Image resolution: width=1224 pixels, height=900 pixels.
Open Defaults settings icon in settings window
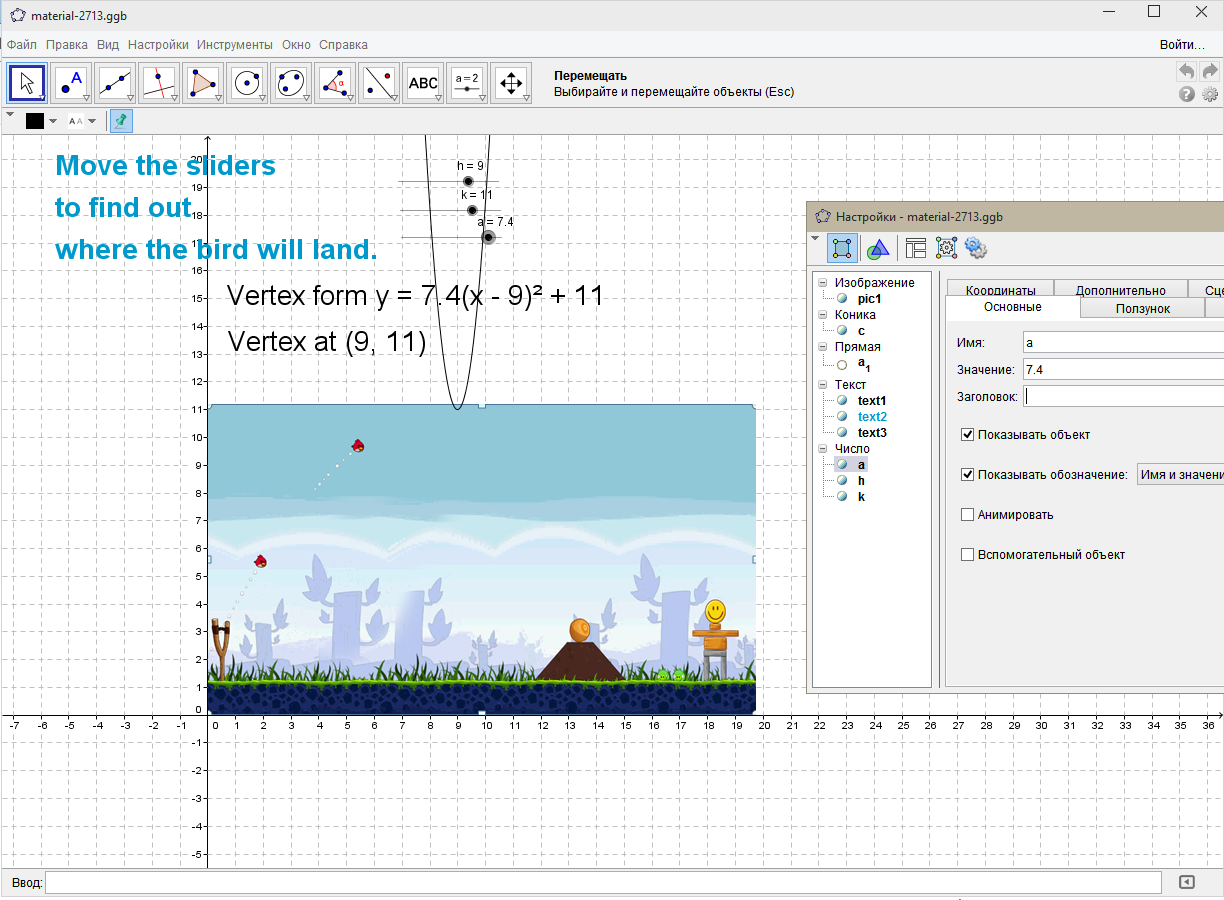pyautogui.click(x=946, y=248)
